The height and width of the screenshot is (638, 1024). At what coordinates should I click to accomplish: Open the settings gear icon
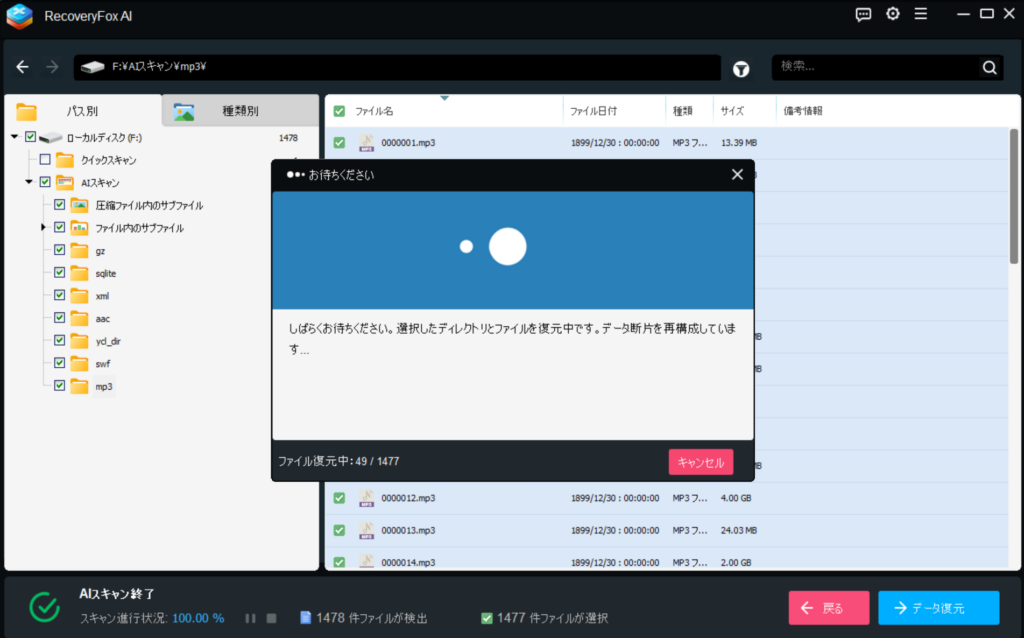893,14
